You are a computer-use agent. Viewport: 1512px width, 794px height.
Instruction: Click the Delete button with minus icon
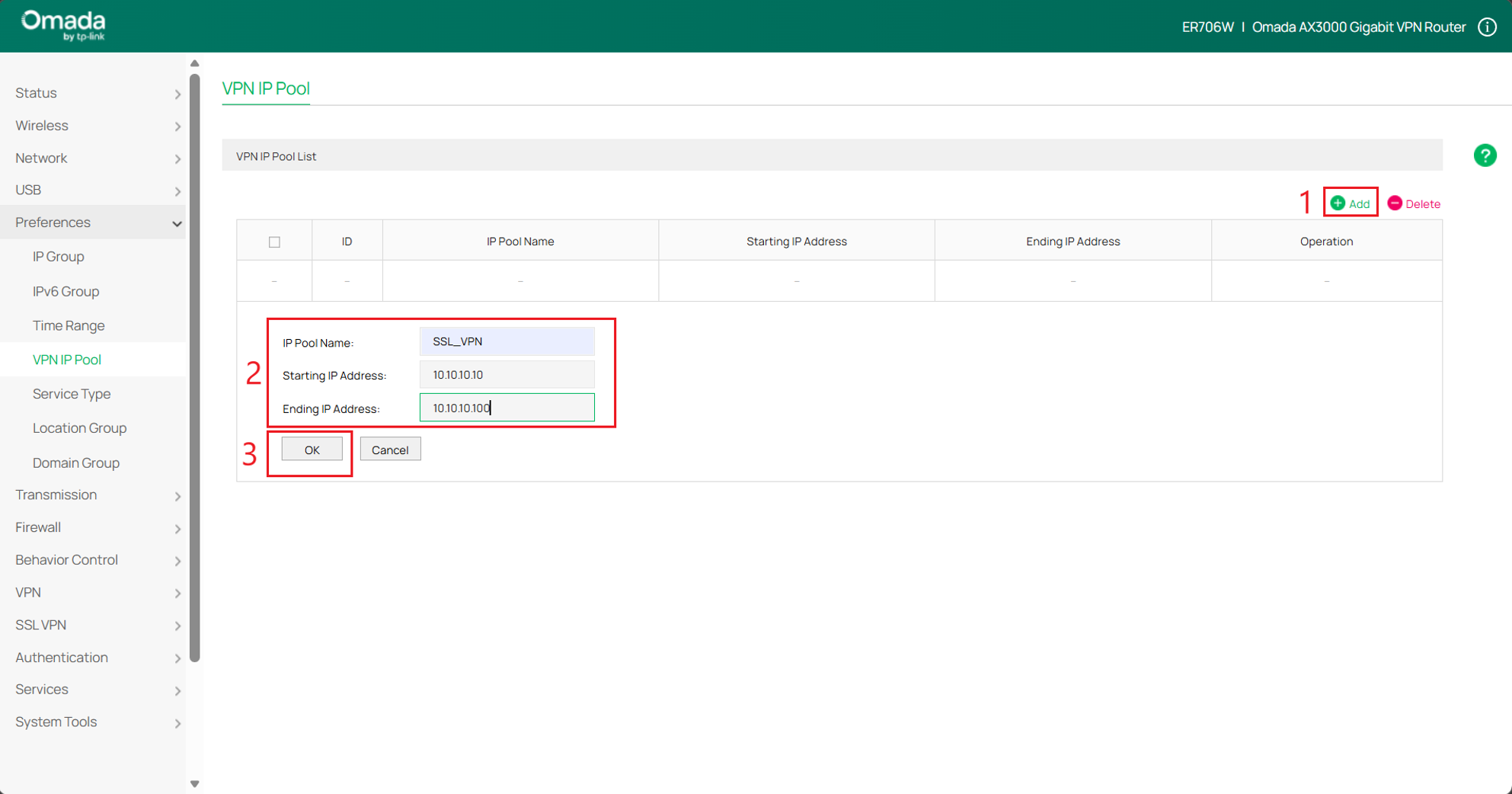(1414, 203)
